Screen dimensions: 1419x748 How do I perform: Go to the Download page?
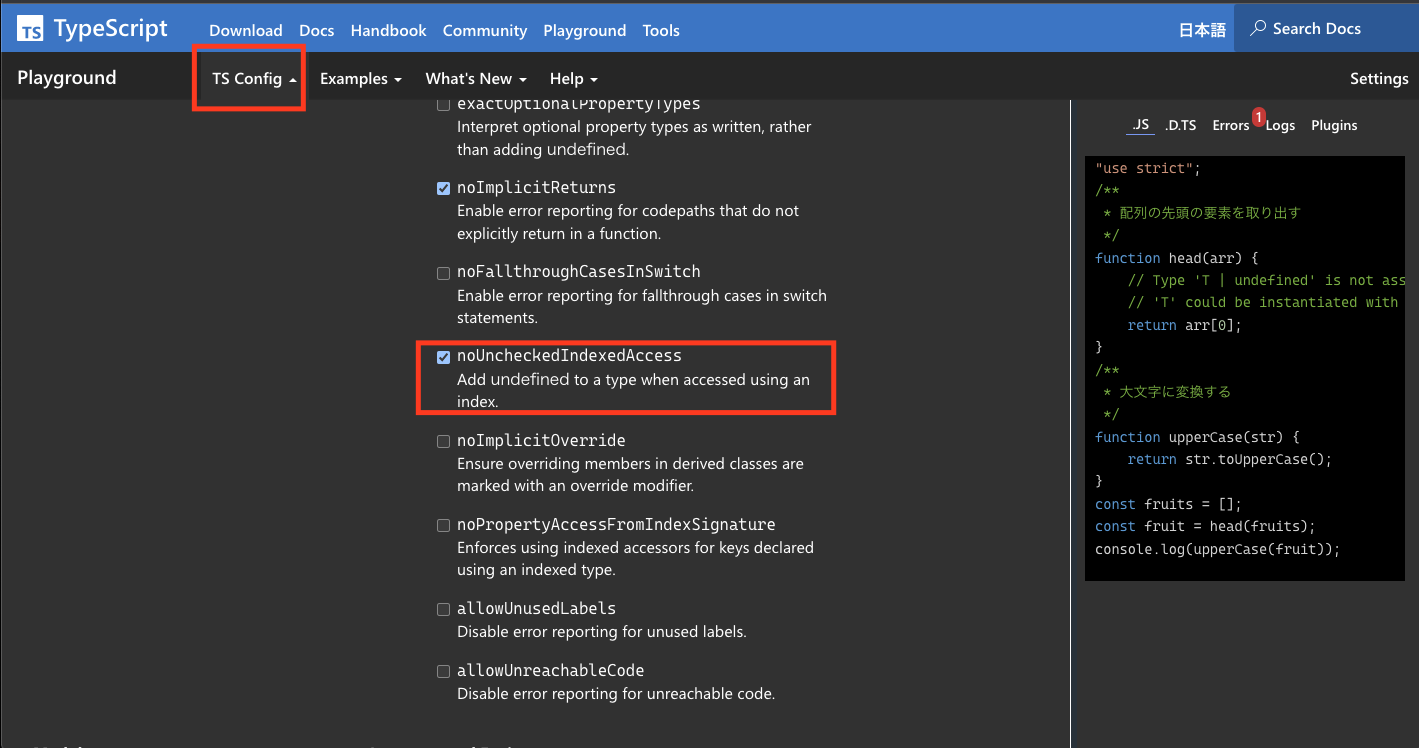[246, 30]
